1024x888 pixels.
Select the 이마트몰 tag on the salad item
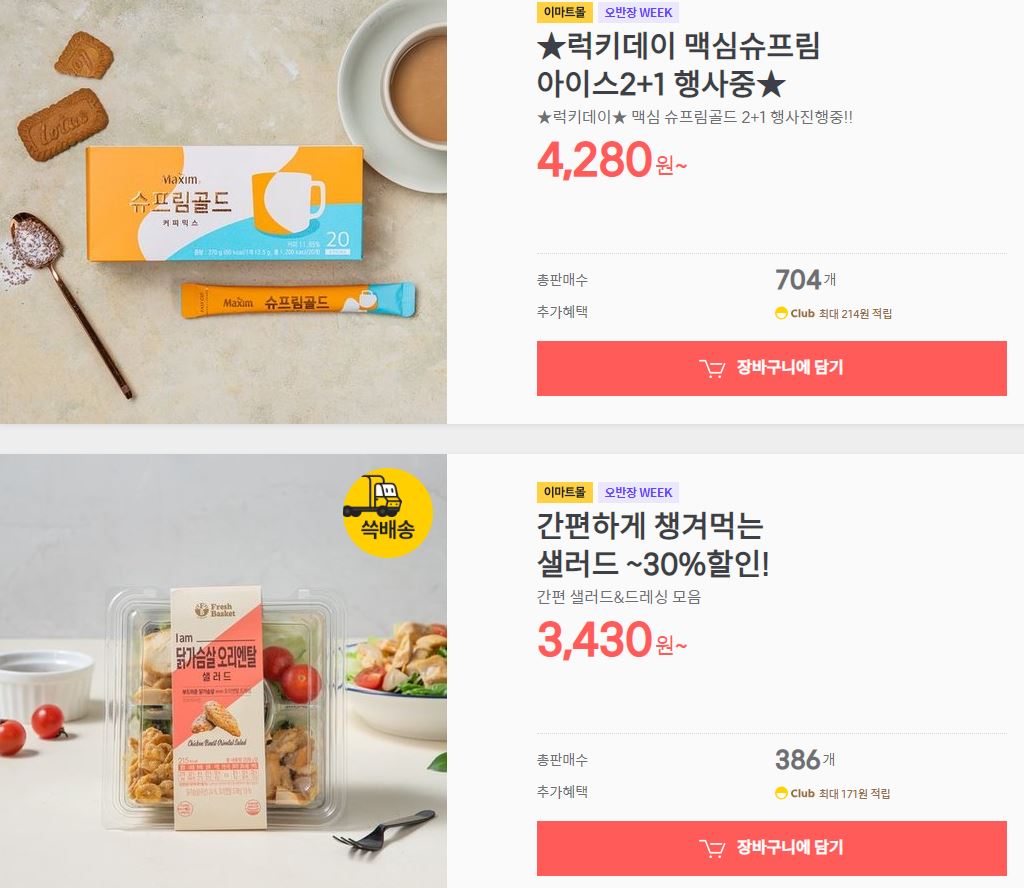pos(565,492)
